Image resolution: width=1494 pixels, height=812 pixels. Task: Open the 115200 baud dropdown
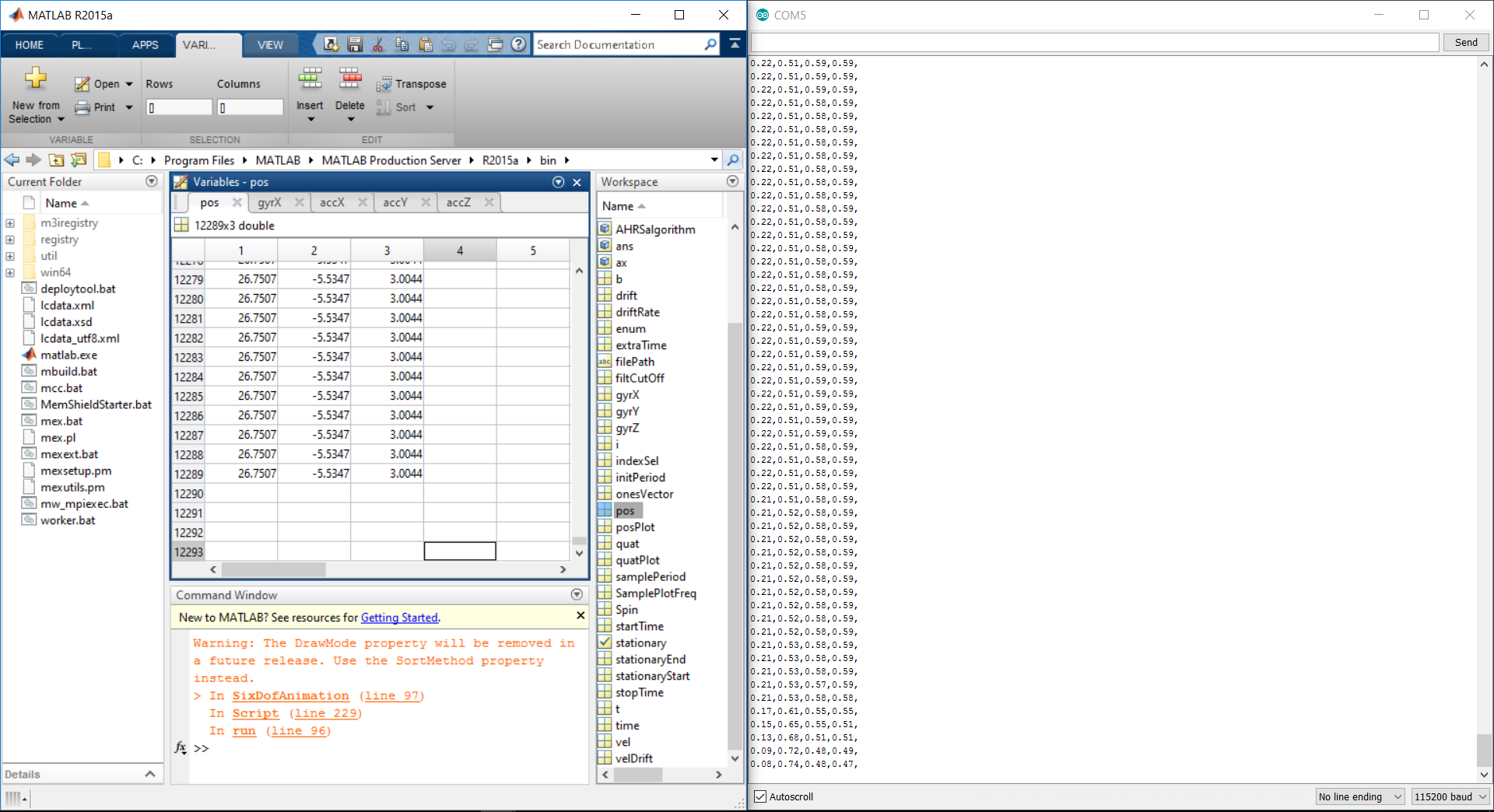tap(1450, 796)
